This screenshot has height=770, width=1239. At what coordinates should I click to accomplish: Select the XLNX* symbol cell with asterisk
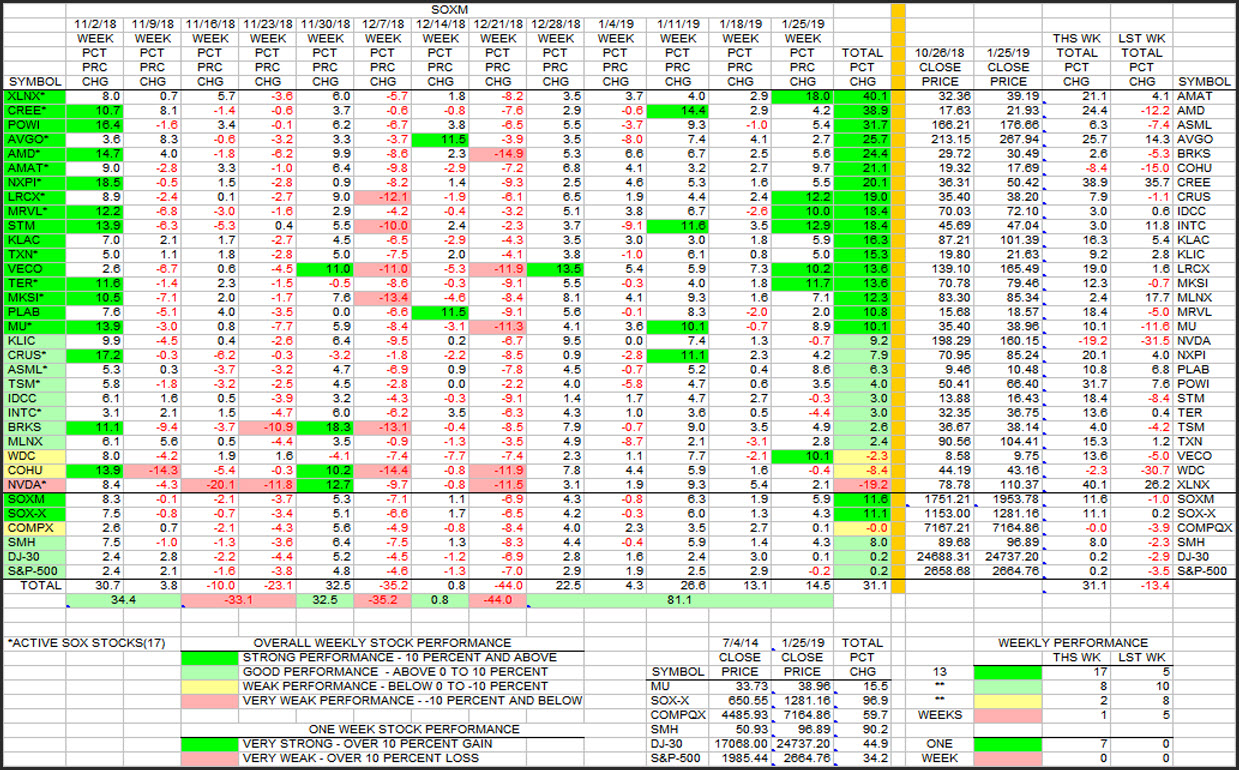(33, 96)
